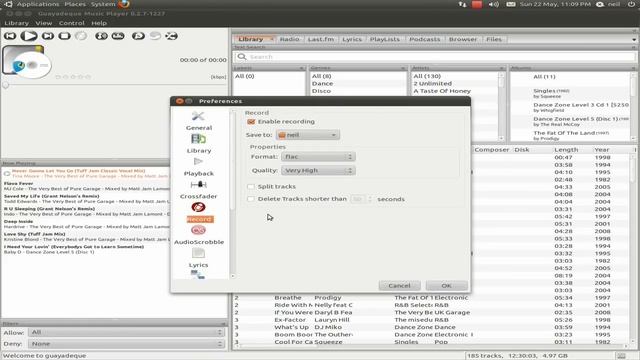Open the tab list arrow beside Files tab
Screen dimensions: 640x360
coord(633,40)
